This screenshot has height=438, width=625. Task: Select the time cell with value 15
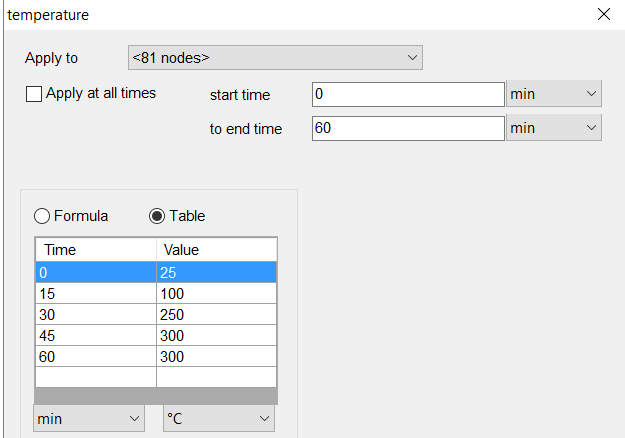click(96, 294)
